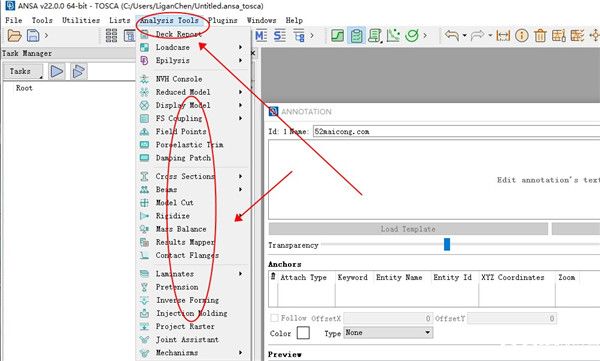600x361 pixels.
Task: Click the OffsetY value field
Action: point(512,318)
